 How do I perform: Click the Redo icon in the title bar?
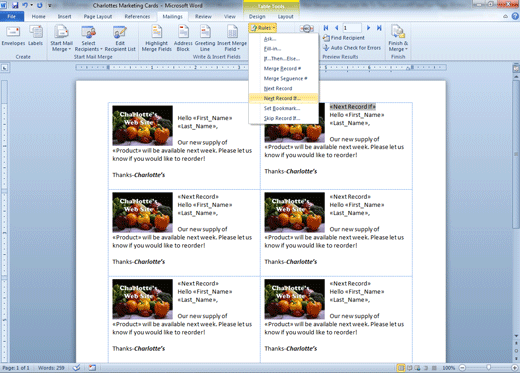click(x=40, y=5)
